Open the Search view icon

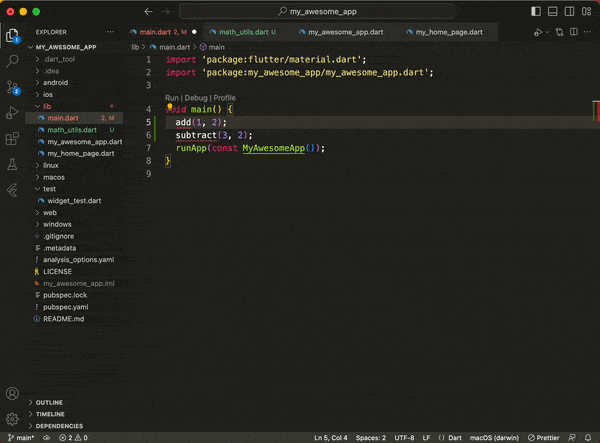point(12,61)
